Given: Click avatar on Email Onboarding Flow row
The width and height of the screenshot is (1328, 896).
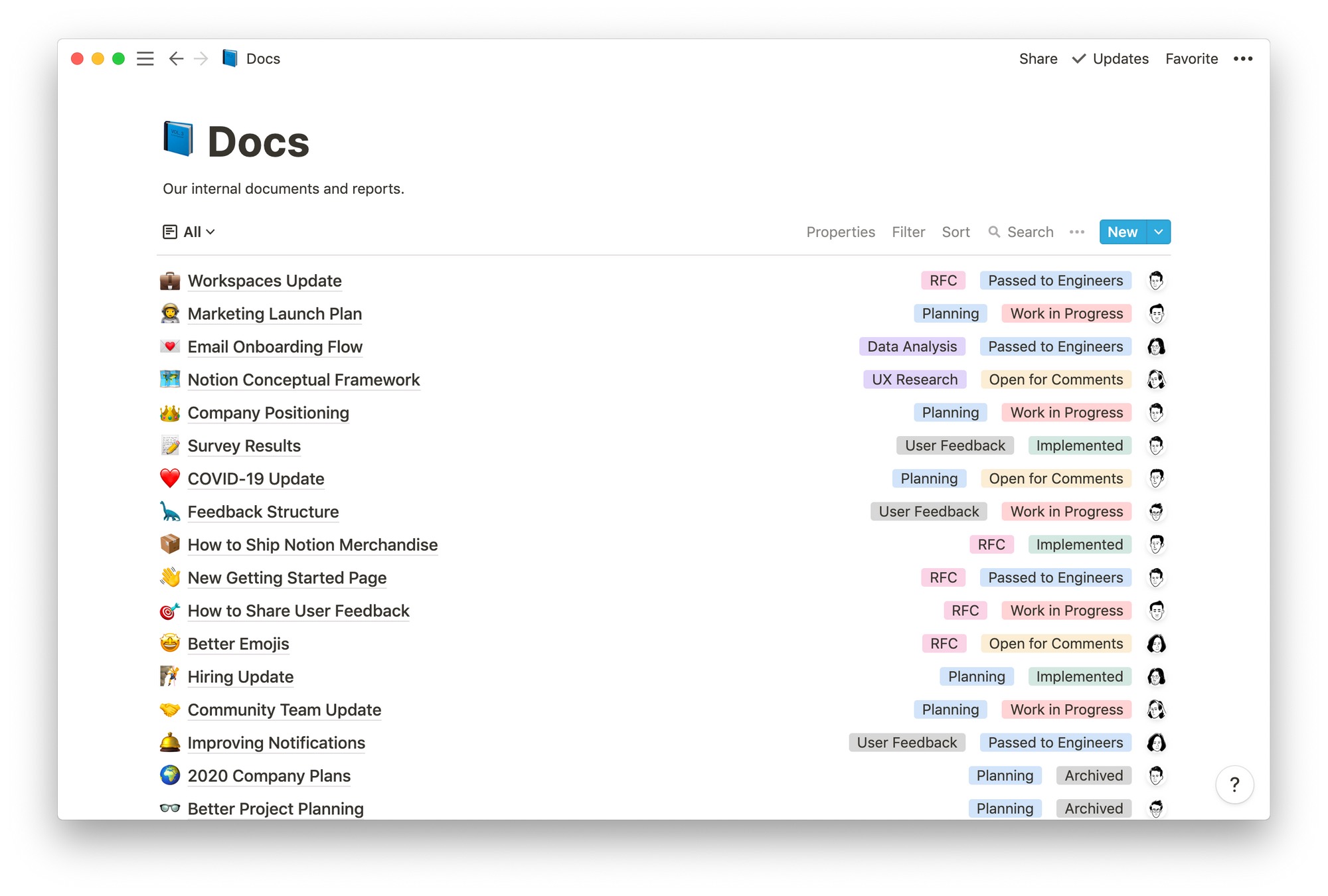Looking at the screenshot, I should [x=1156, y=346].
